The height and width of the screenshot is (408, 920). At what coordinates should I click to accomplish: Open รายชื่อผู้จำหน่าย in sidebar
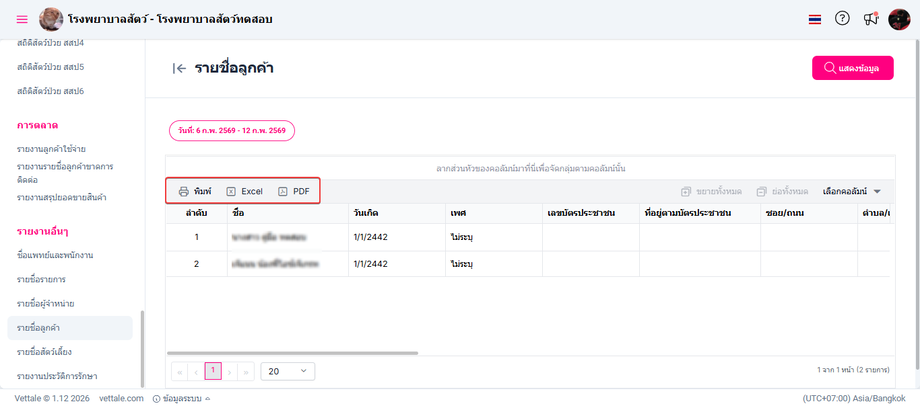46,304
